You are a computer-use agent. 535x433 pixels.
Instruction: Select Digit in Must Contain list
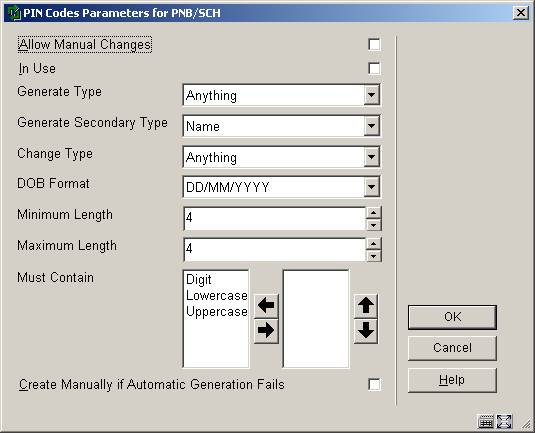(199, 280)
